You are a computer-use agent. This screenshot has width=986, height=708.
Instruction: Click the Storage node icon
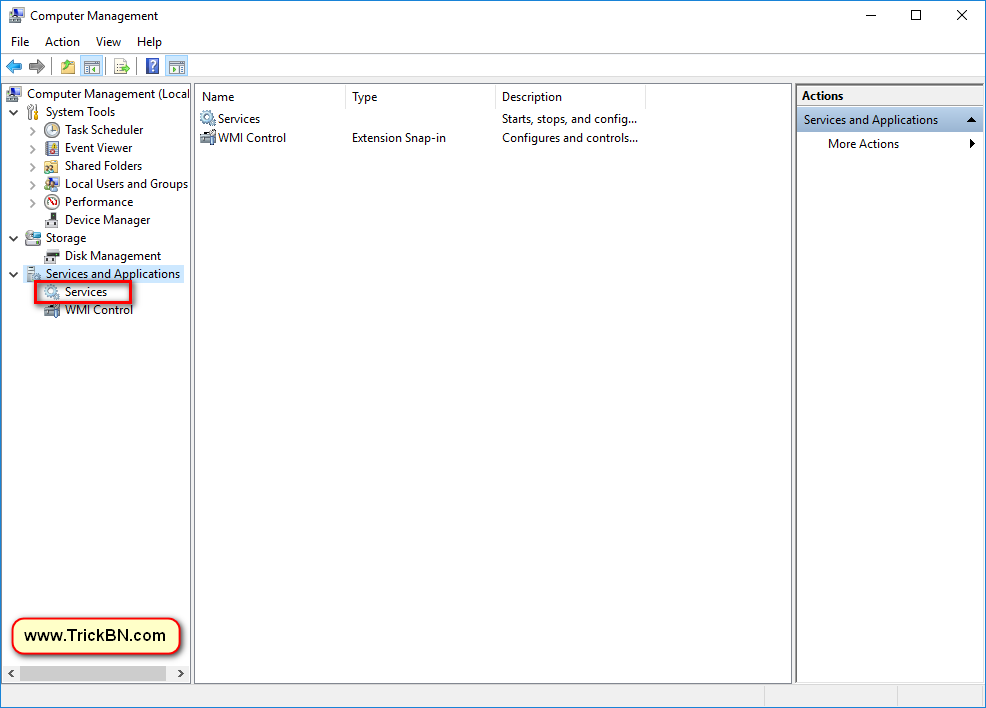click(33, 238)
